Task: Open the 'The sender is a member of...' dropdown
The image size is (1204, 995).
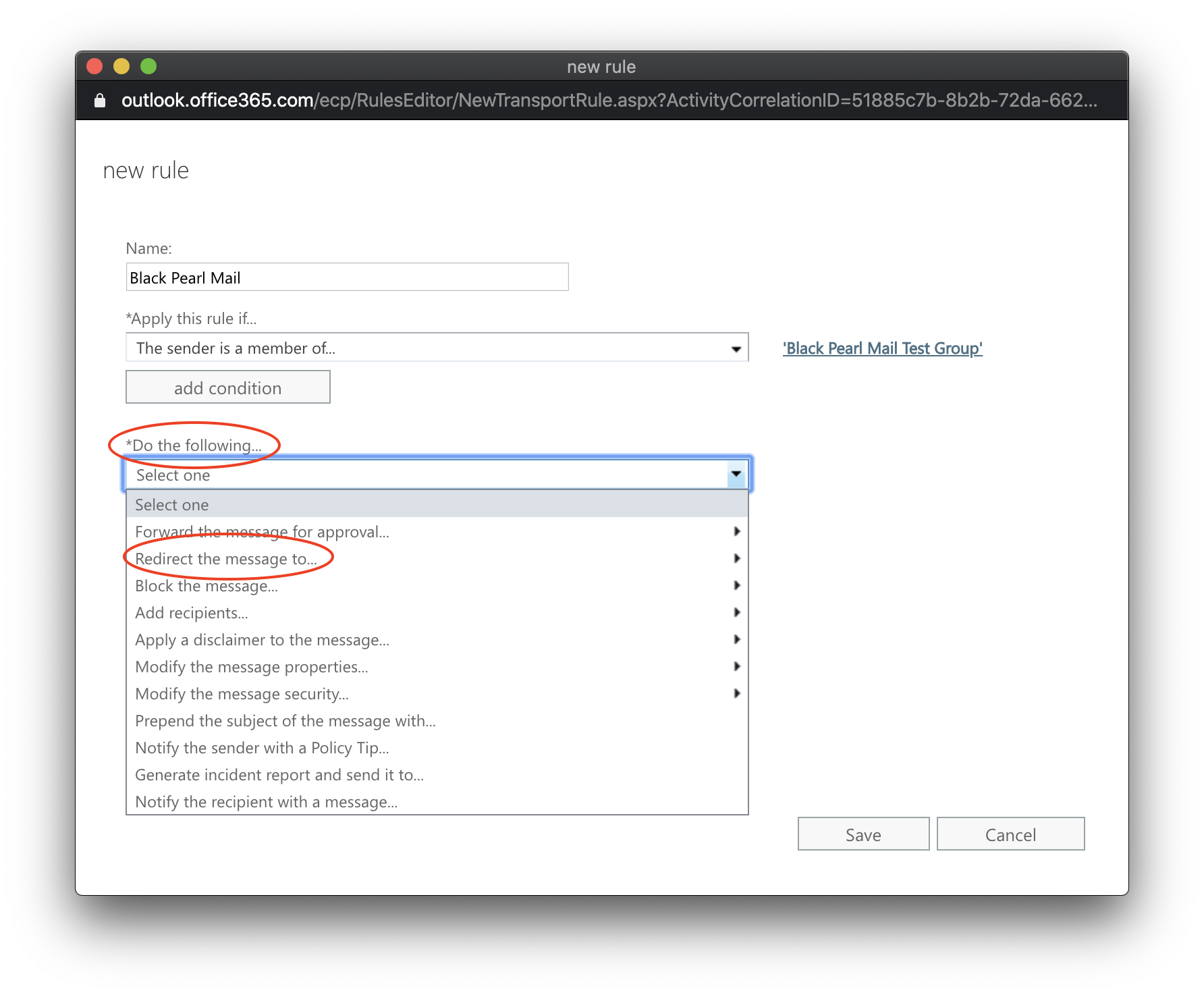Action: pyautogui.click(x=437, y=348)
